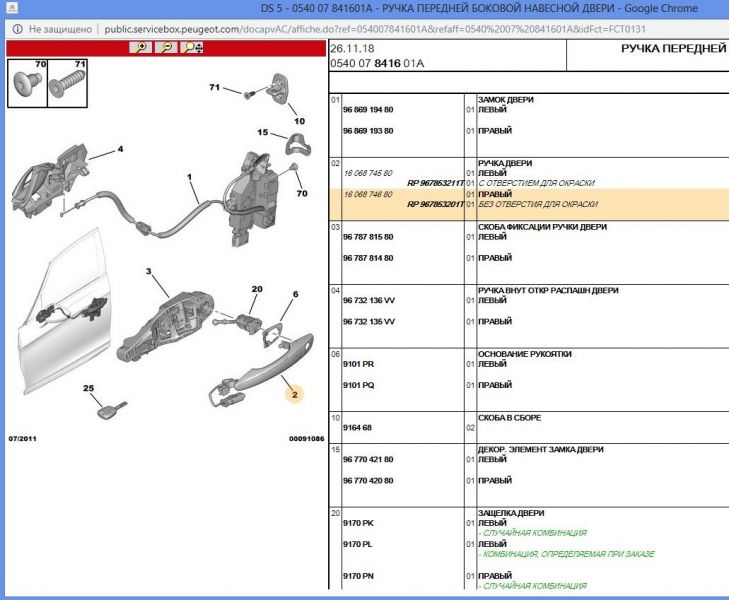This screenshot has height=600, width=729.
Task: Click the zoom in magnifier icon
Action: 143,48
